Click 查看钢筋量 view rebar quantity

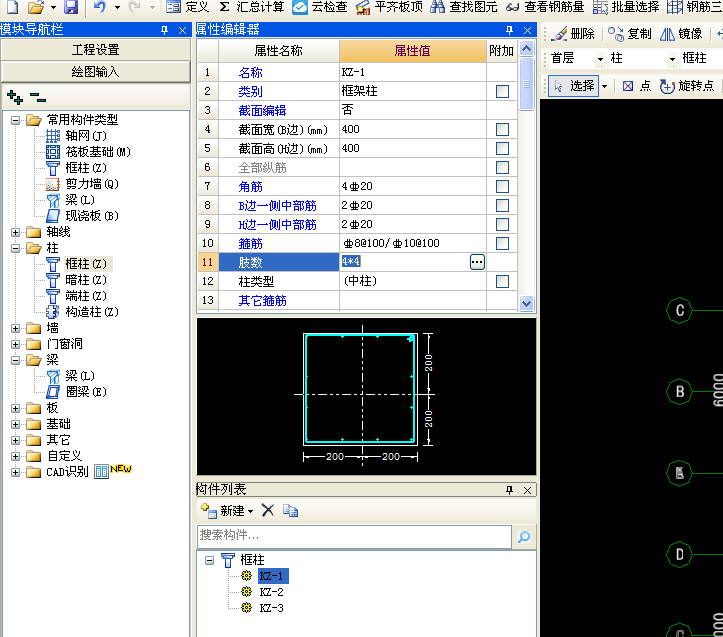coord(545,7)
